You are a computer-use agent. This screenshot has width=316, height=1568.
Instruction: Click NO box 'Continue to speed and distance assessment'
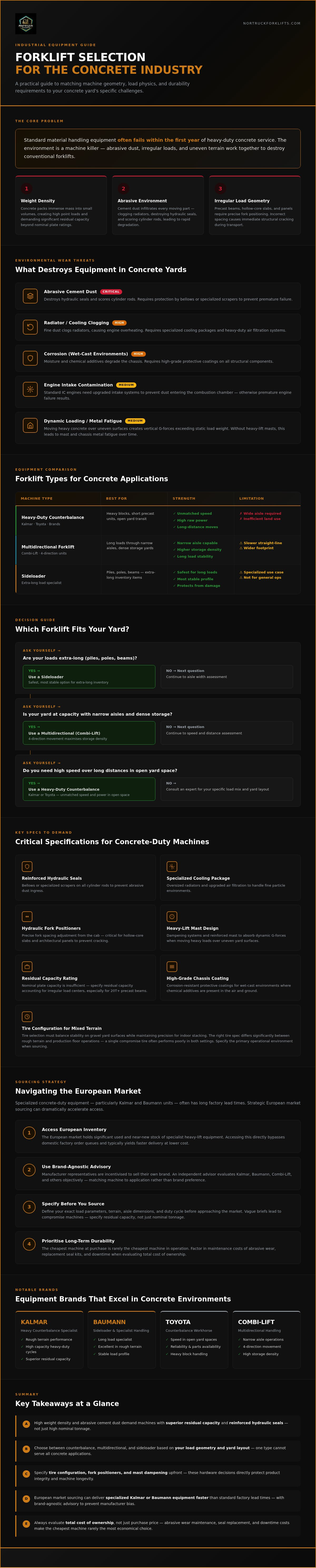[226, 733]
